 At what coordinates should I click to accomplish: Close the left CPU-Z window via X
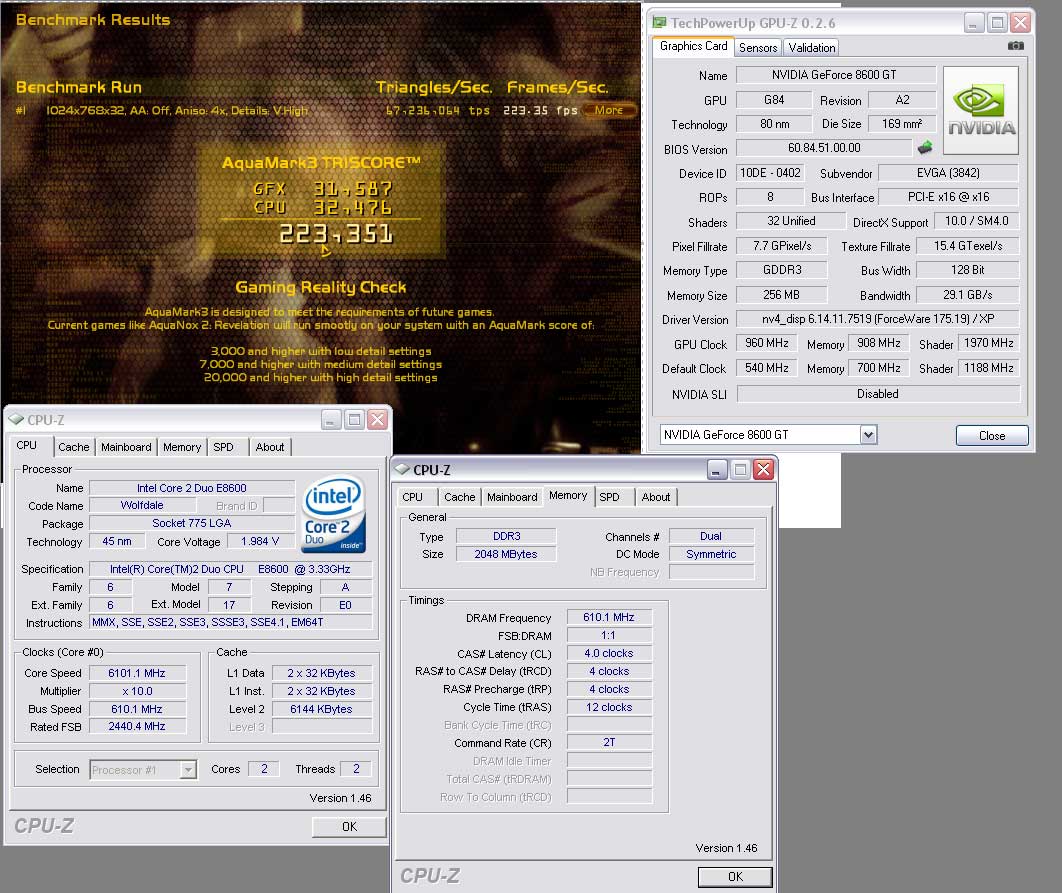click(x=377, y=420)
